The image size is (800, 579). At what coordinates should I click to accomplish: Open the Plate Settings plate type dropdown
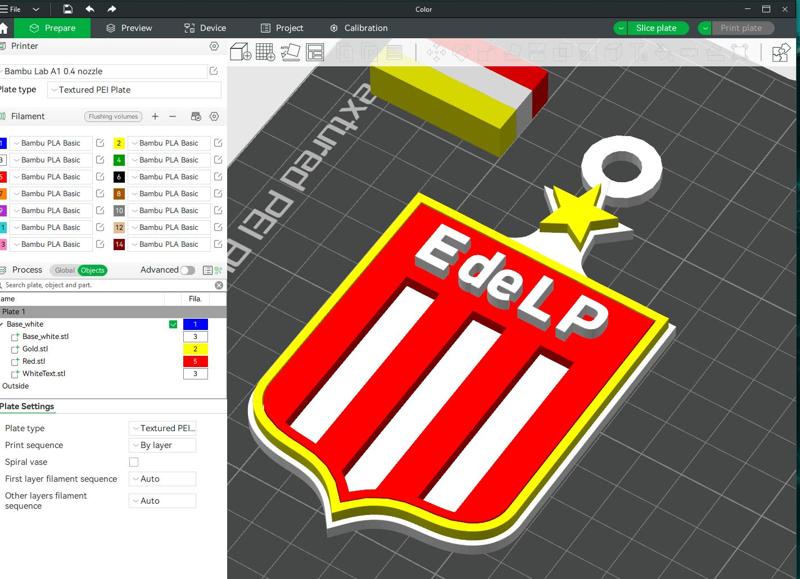click(x=162, y=428)
